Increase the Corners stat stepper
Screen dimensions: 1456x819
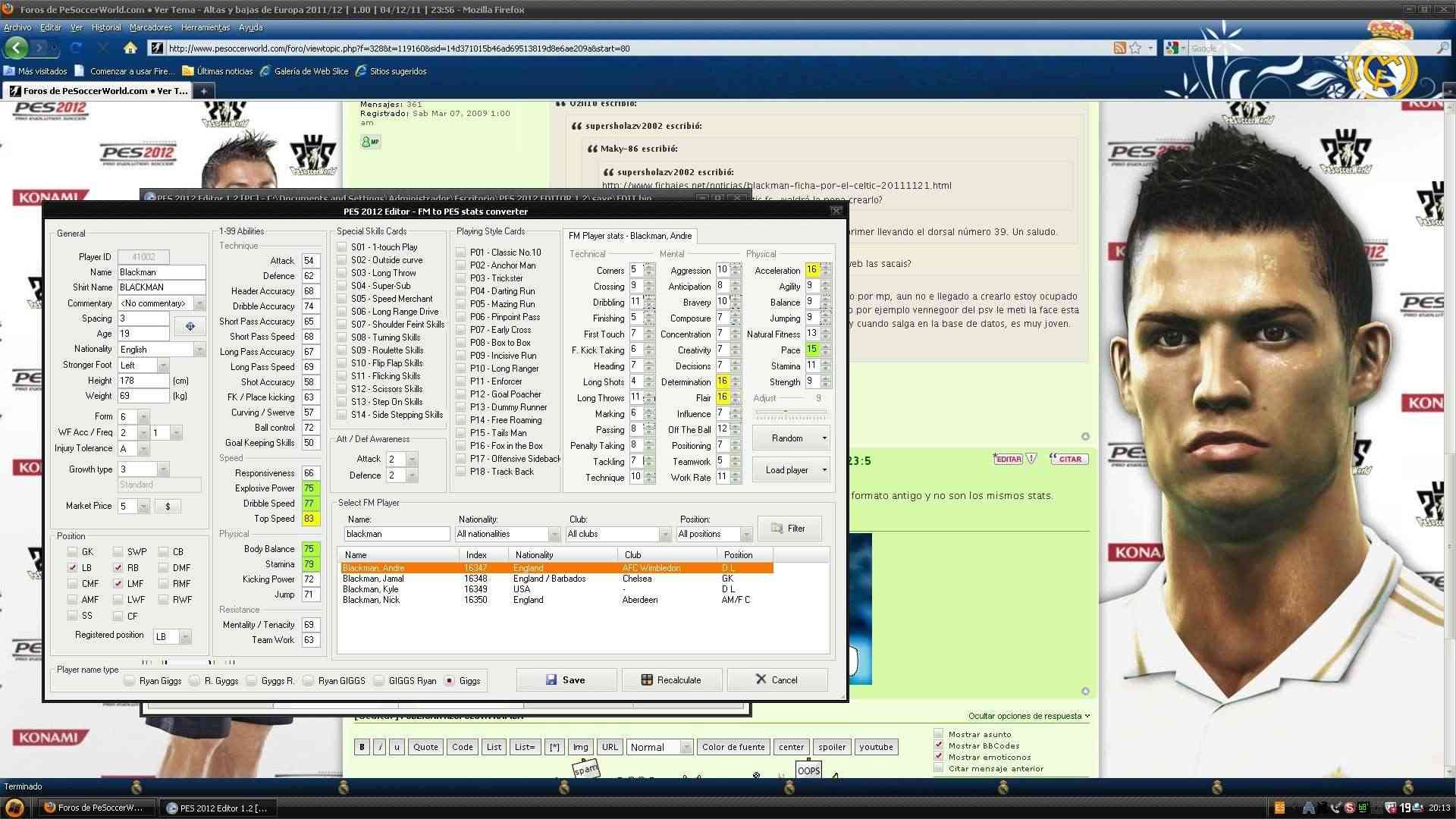click(x=649, y=267)
